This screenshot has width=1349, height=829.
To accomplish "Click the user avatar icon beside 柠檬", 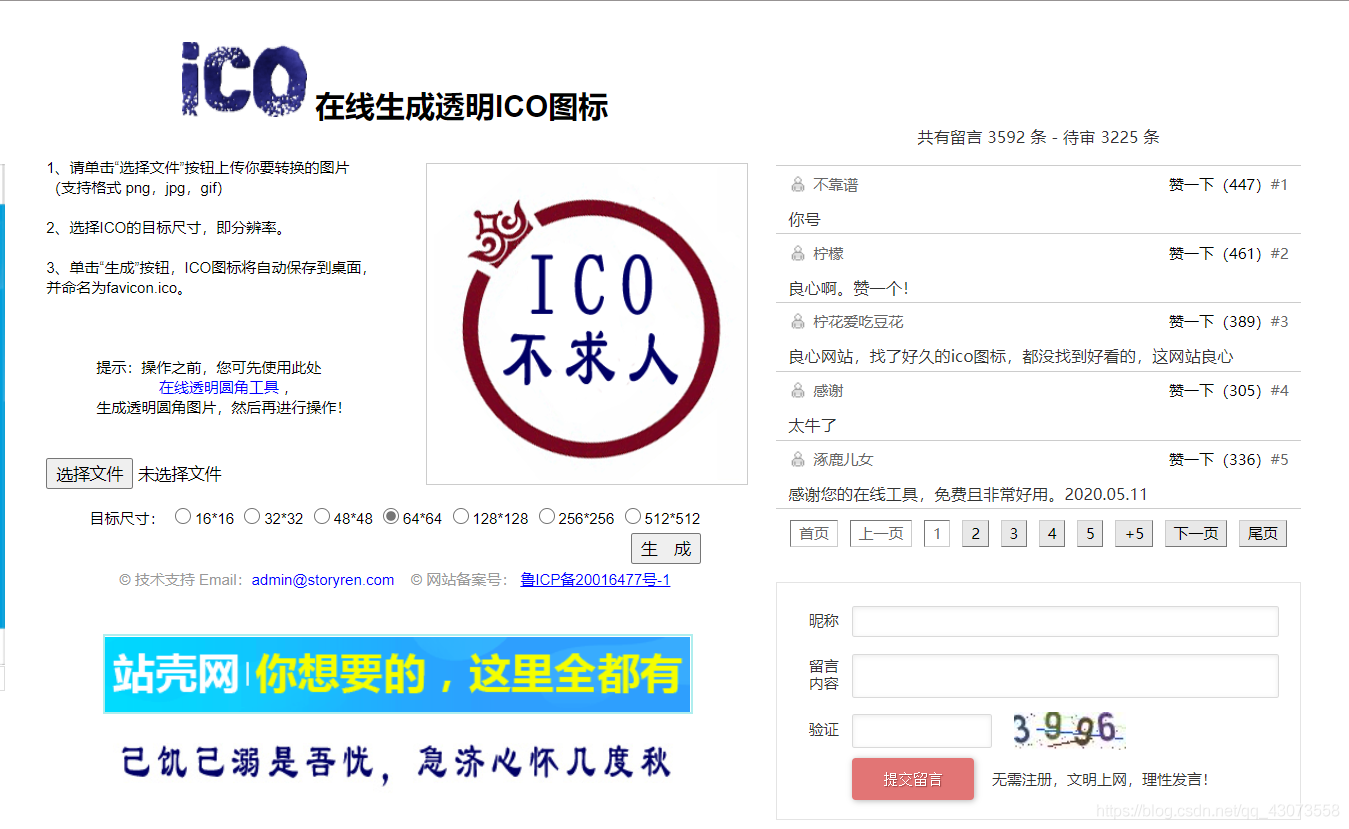I will coord(798,254).
